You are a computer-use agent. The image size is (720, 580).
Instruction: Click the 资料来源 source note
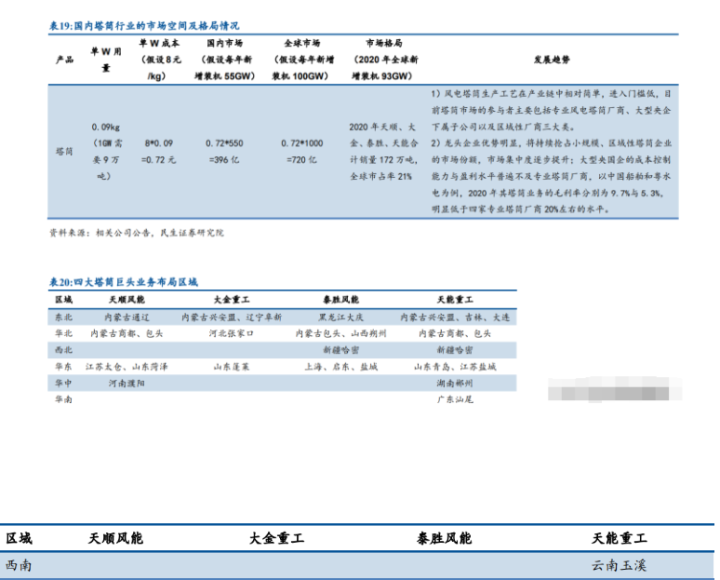137,232
